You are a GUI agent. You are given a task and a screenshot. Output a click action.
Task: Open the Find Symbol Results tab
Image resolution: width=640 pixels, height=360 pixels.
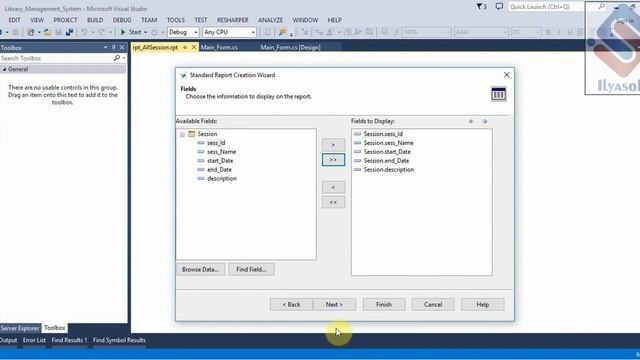point(119,340)
